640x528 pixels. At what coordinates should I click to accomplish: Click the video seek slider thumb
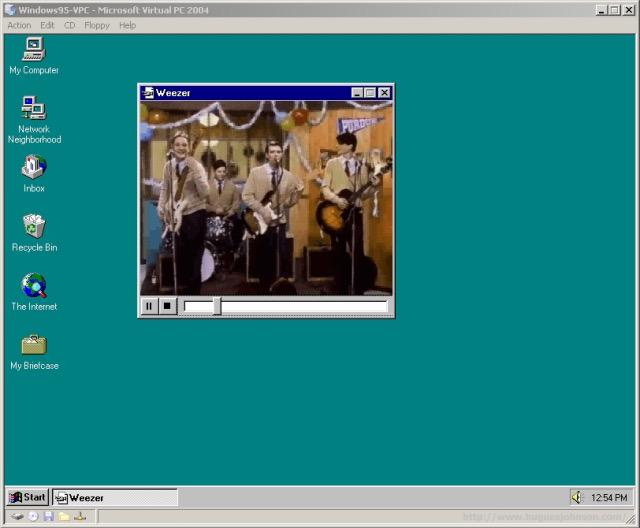coord(217,306)
